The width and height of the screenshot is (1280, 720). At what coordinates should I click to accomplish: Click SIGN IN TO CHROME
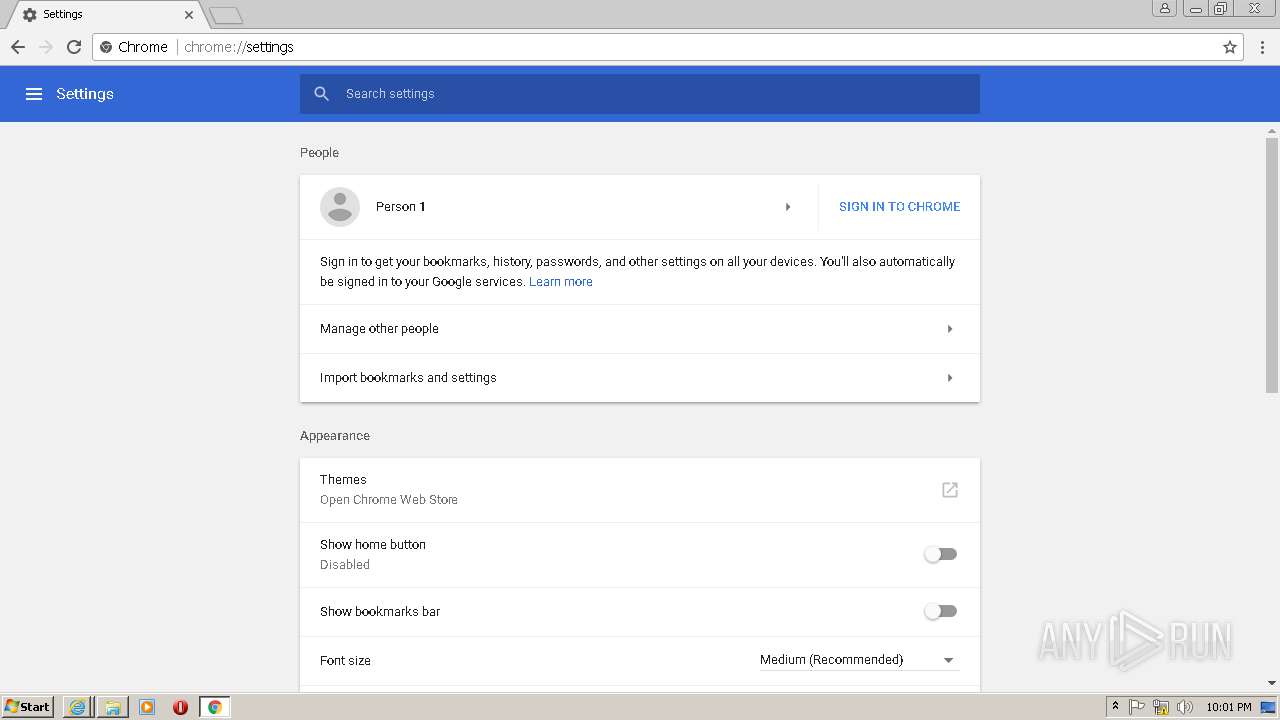click(899, 207)
